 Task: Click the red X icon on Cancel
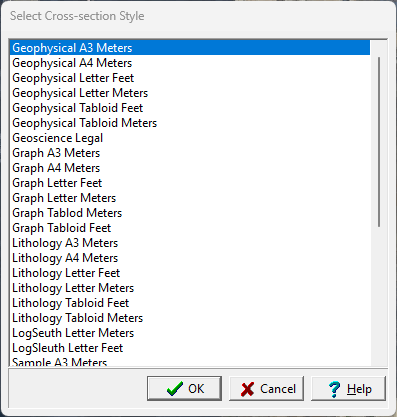click(x=247, y=389)
